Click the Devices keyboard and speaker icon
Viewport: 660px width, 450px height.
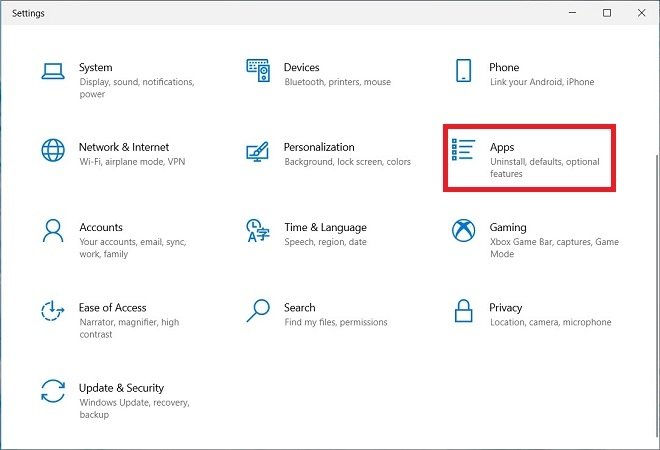tap(258, 71)
